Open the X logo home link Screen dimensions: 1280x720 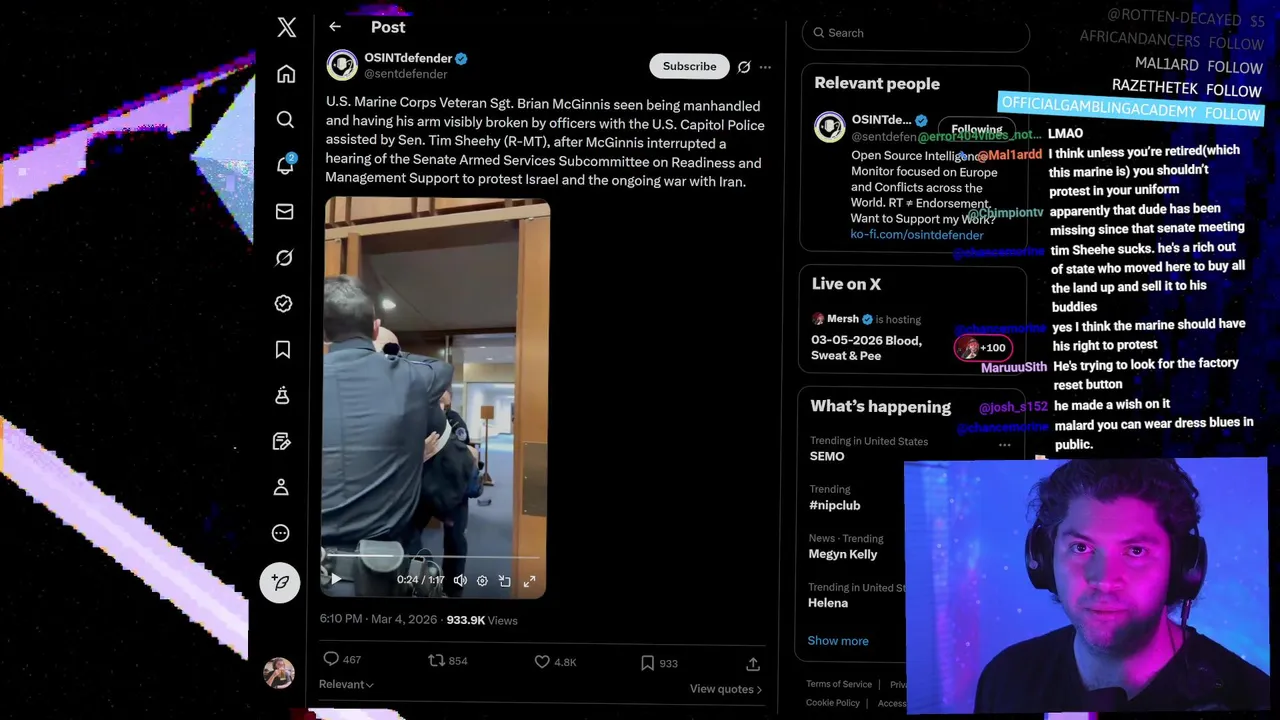click(x=287, y=27)
